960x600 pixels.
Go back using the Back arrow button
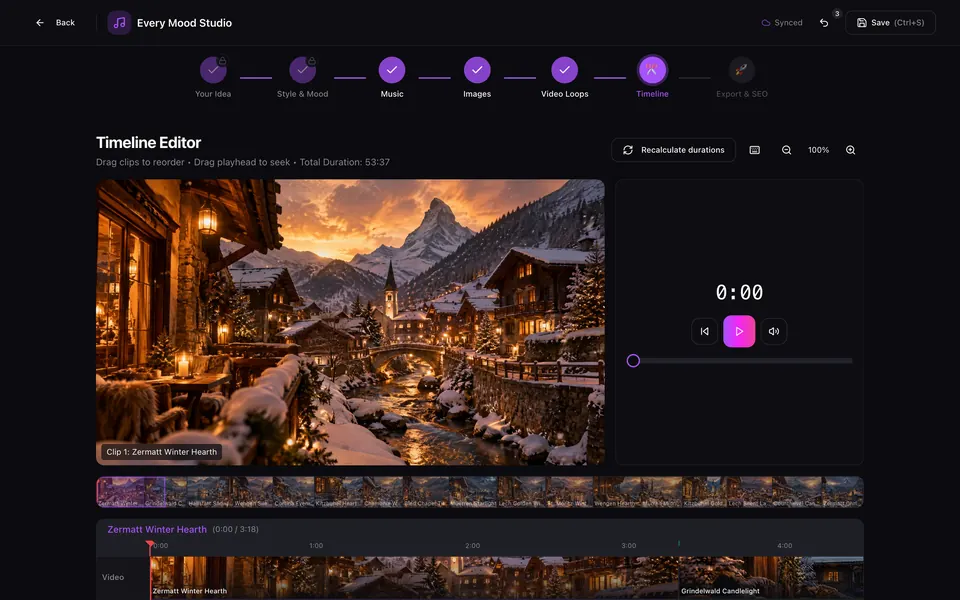pyautogui.click(x=54, y=23)
